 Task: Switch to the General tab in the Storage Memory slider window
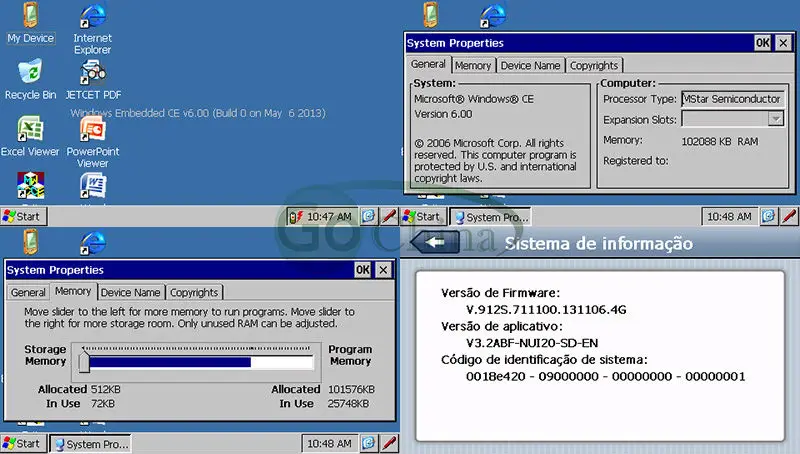[x=28, y=292]
